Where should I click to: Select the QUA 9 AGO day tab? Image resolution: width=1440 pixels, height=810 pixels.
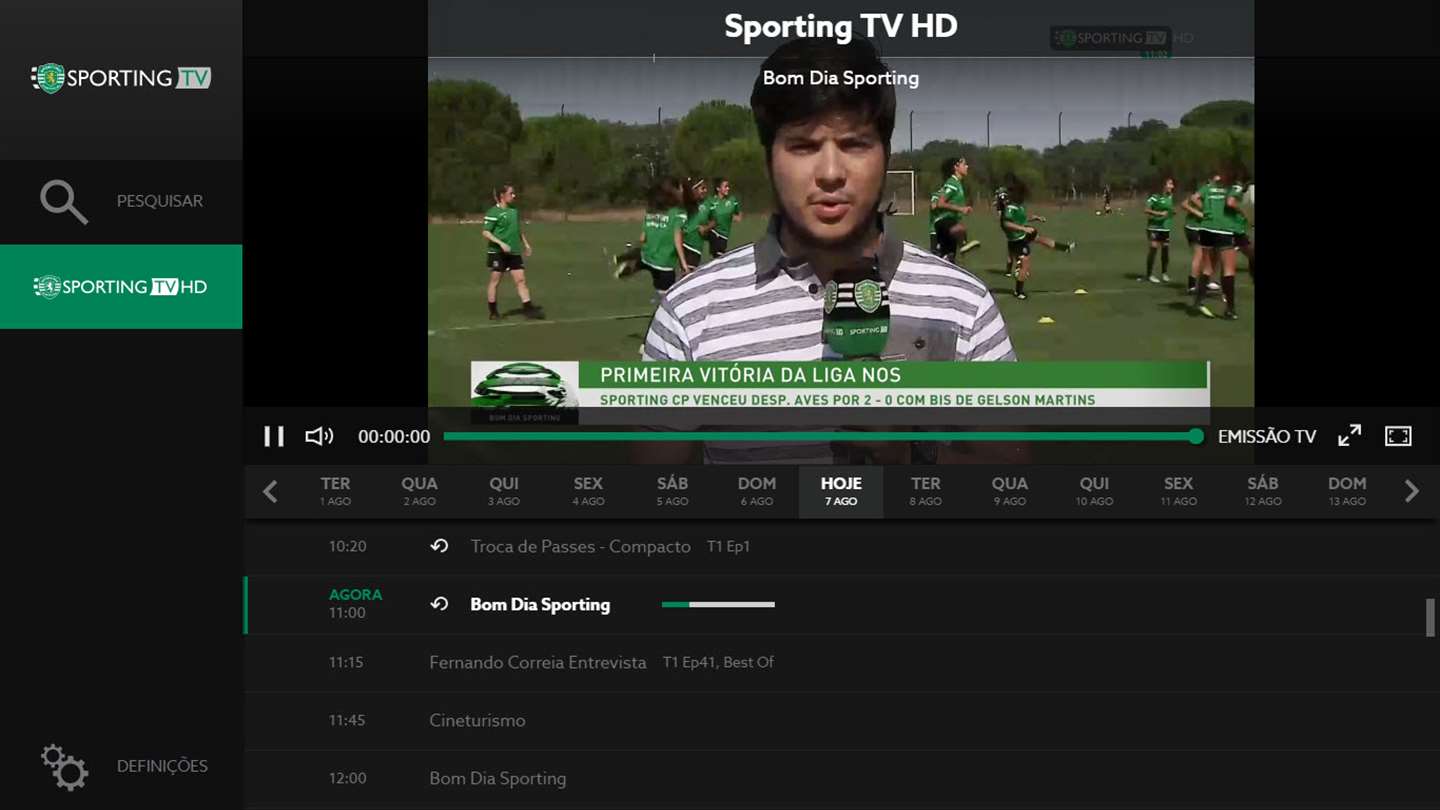[1010, 491]
